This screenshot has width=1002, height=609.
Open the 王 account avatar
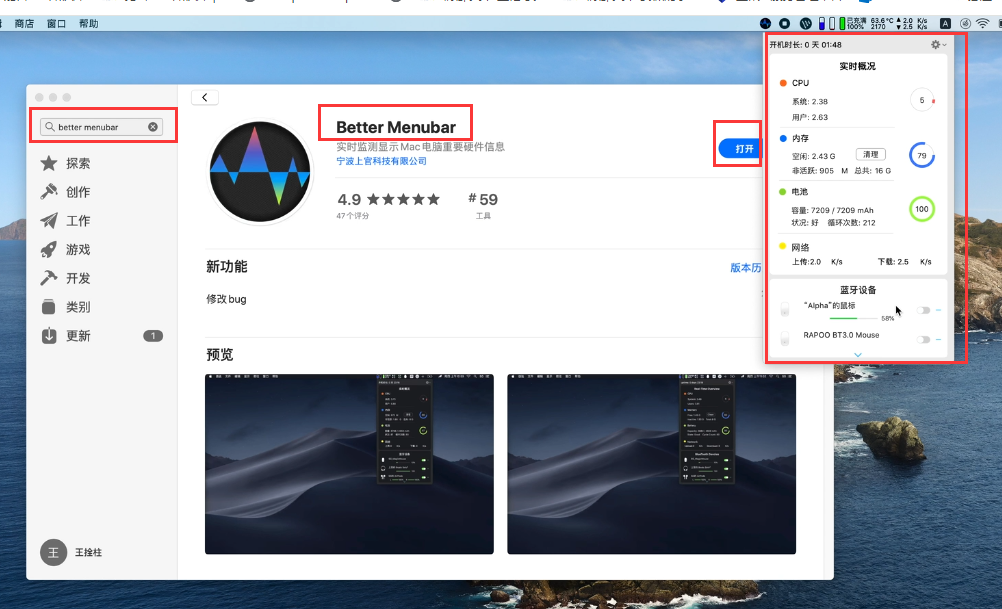click(x=53, y=552)
